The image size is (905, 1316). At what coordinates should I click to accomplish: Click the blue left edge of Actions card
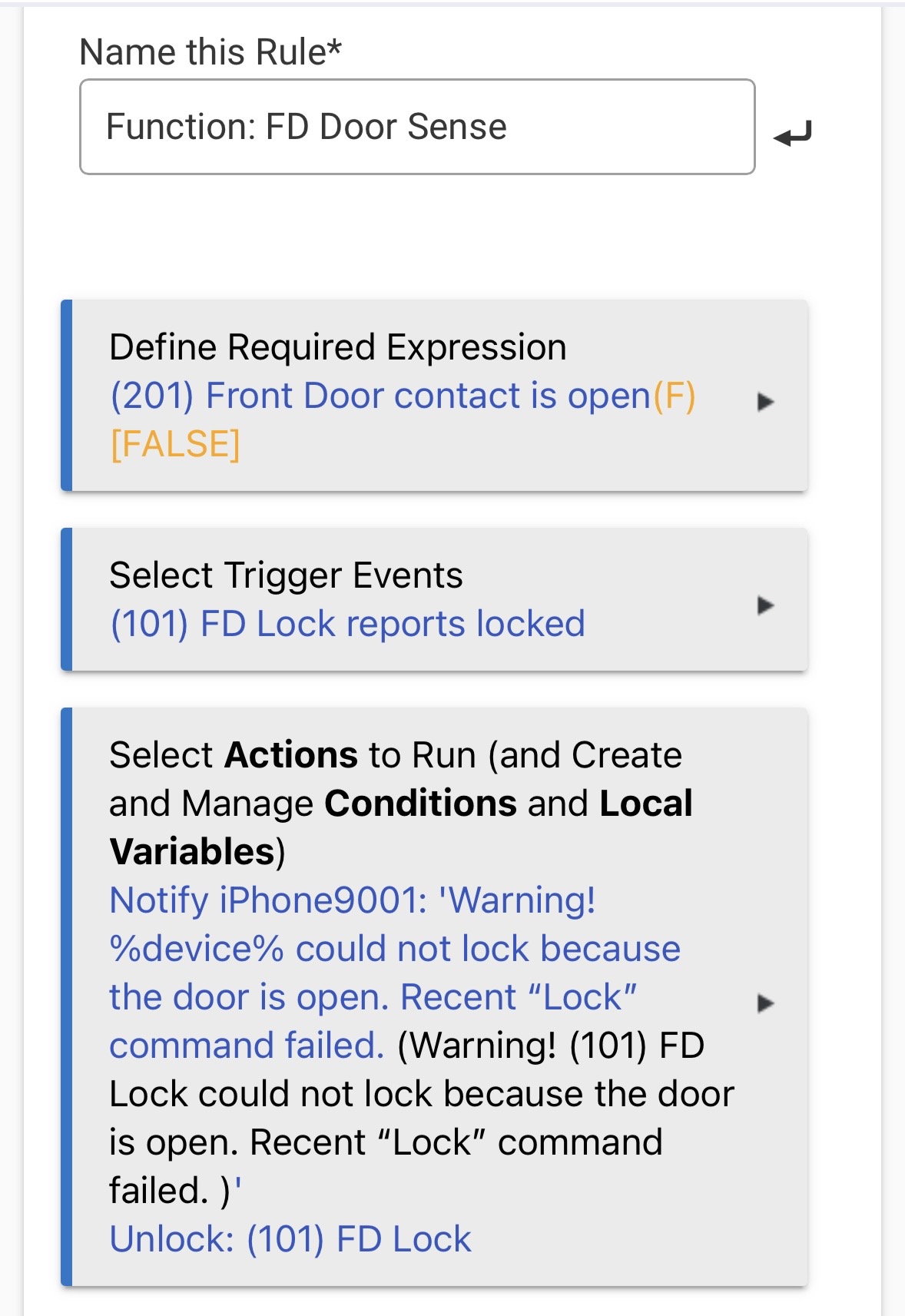pyautogui.click(x=67, y=996)
